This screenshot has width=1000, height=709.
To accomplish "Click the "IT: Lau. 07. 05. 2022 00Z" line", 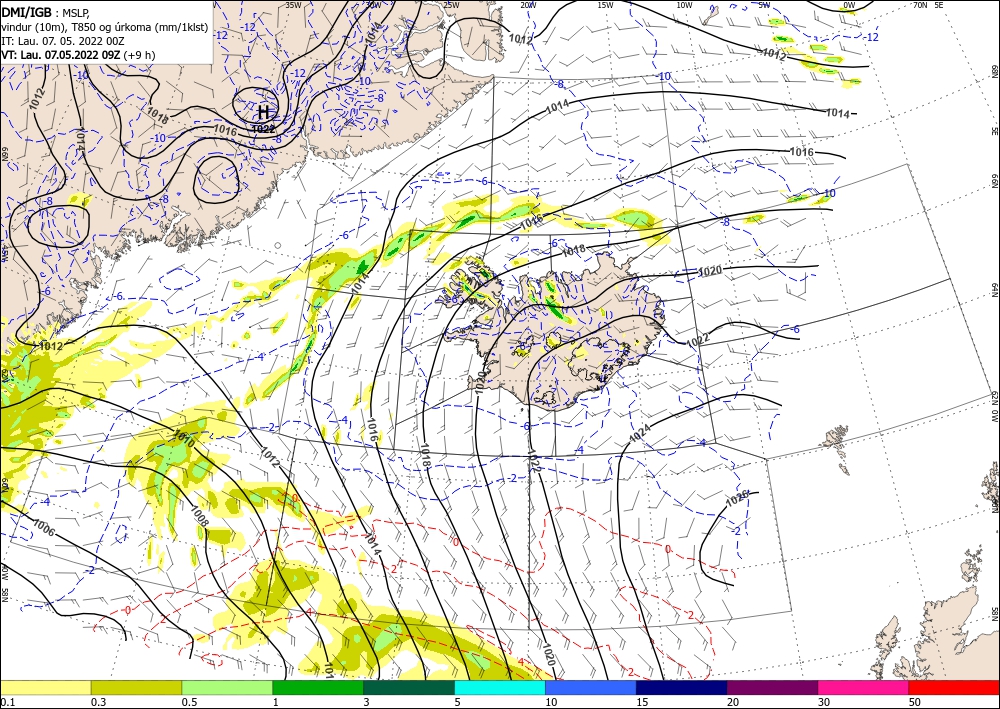I will pyautogui.click(x=62, y=41).
